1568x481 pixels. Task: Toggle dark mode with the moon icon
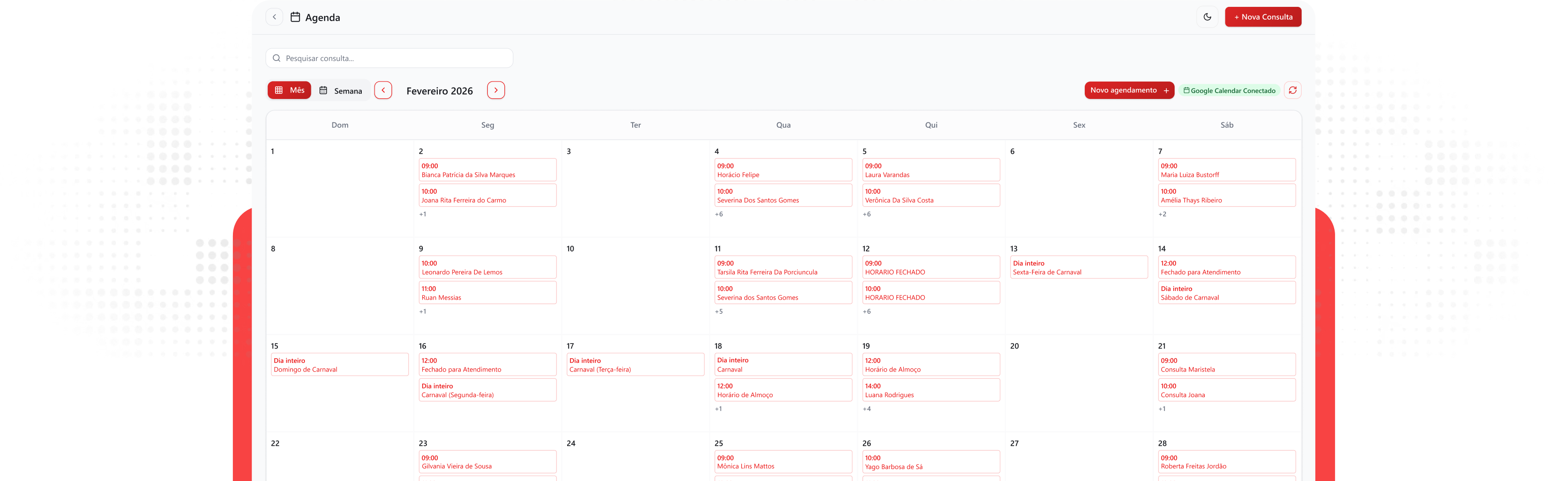pos(1207,17)
